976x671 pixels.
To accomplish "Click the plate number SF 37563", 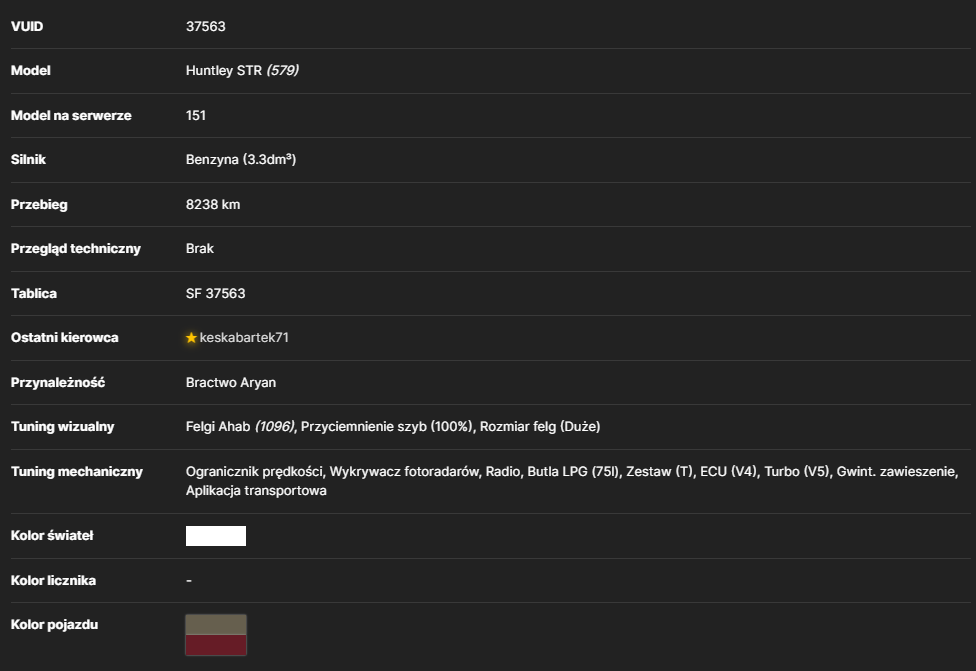I will [215, 294].
